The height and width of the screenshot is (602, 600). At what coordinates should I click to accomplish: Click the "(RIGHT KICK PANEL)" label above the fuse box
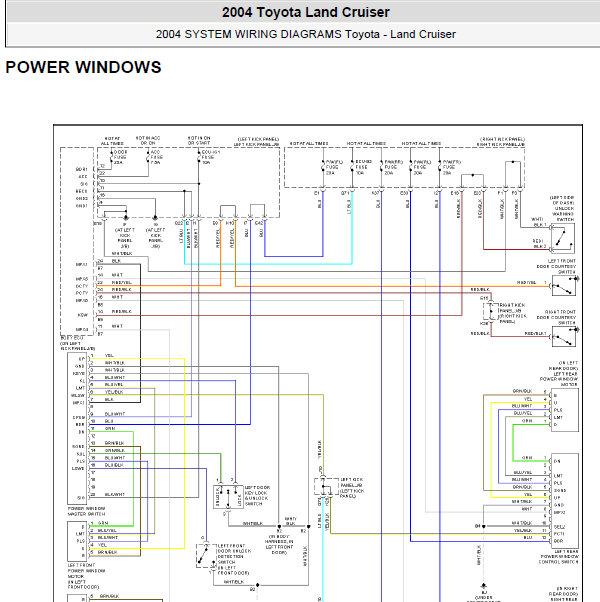(502, 139)
